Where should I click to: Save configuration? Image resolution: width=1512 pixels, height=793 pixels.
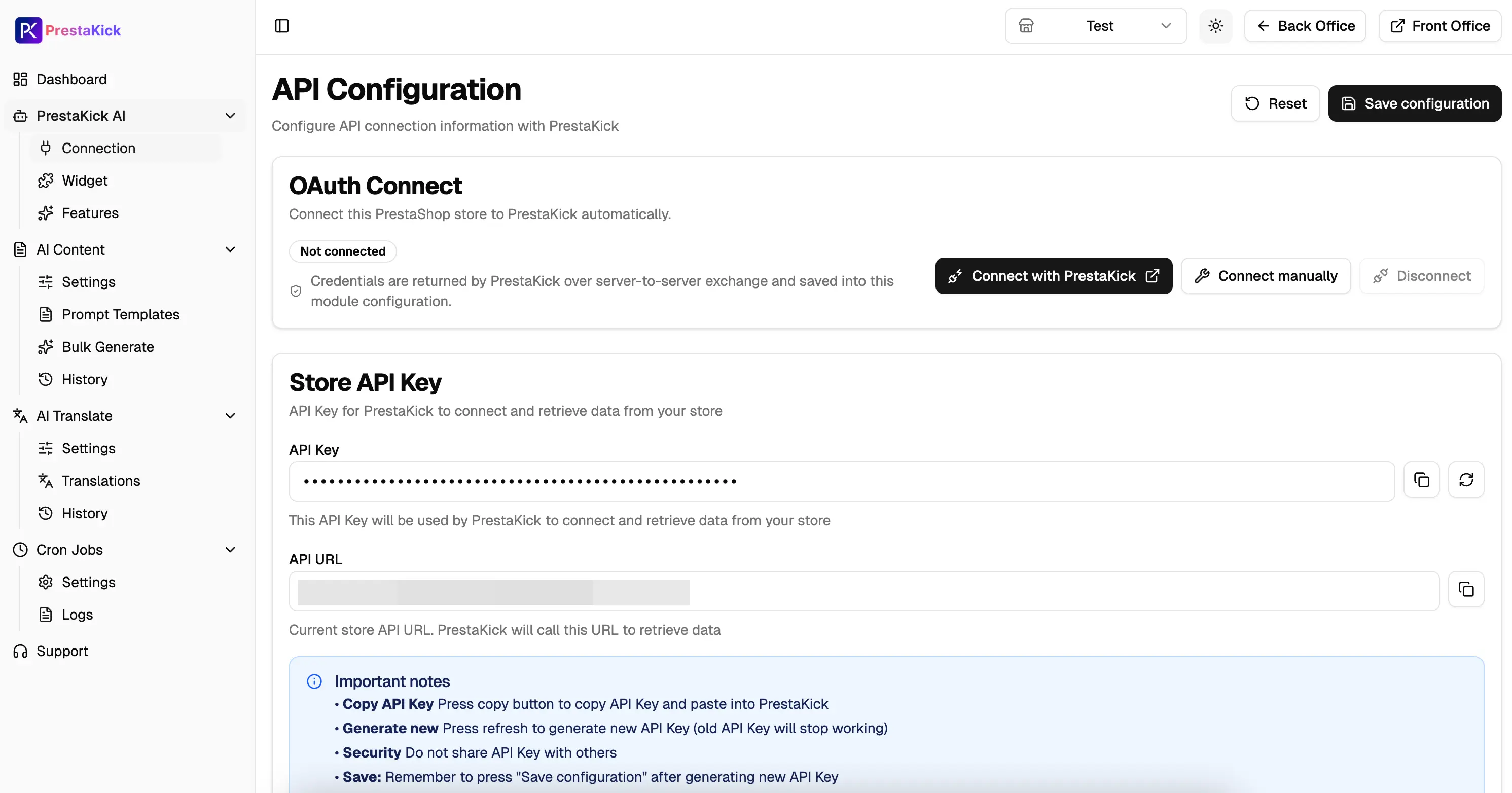click(x=1415, y=103)
